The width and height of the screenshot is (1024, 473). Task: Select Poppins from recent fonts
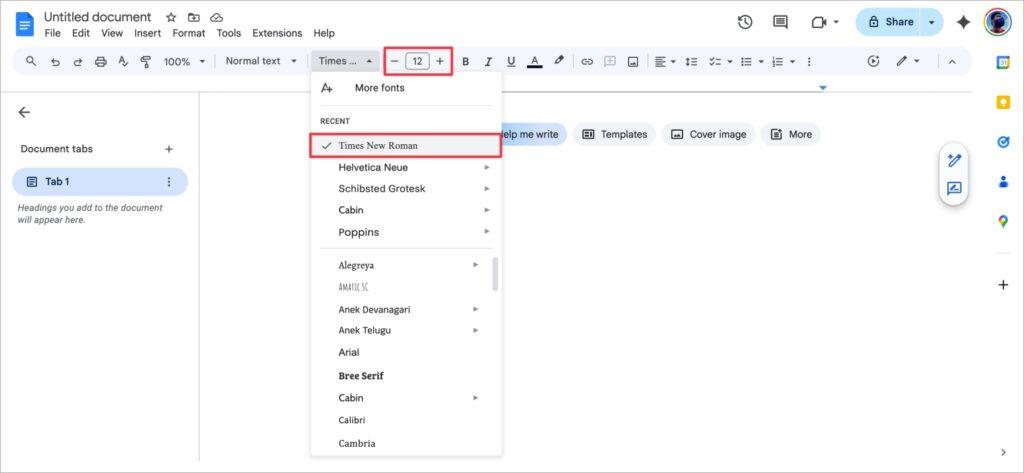click(406, 232)
